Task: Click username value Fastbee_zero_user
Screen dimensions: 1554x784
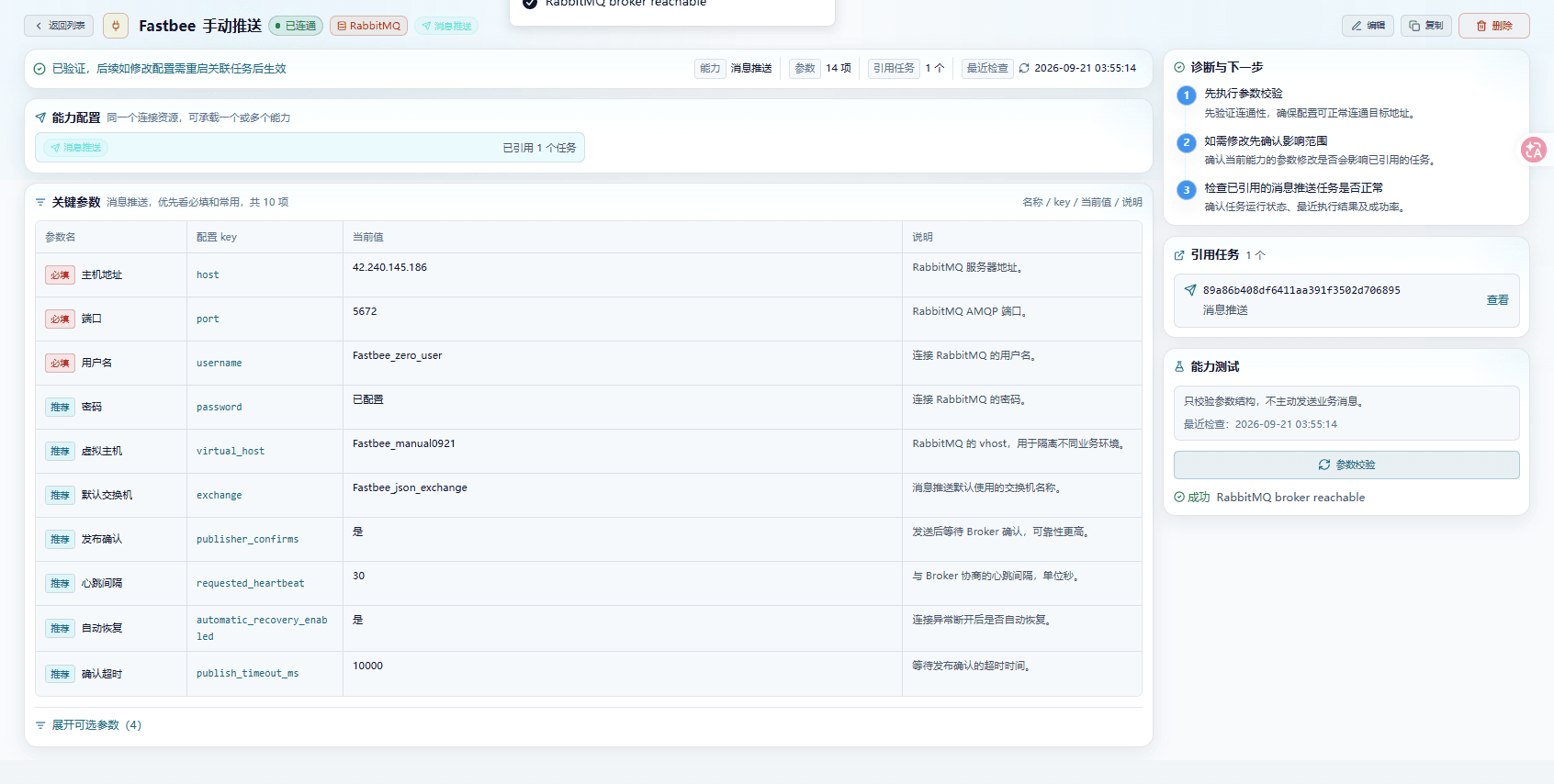Action: tap(397, 355)
